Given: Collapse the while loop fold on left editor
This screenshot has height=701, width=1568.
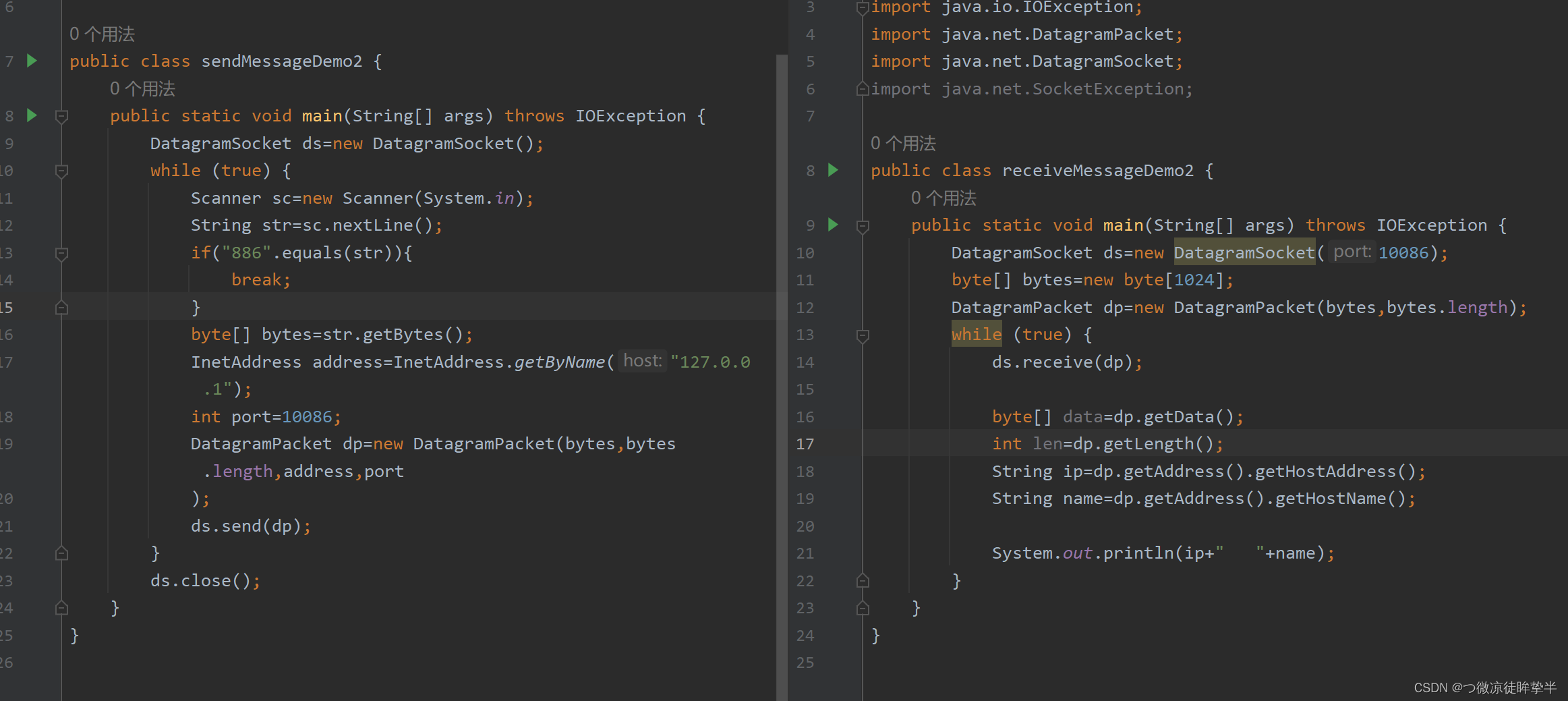Looking at the screenshot, I should tap(61, 171).
